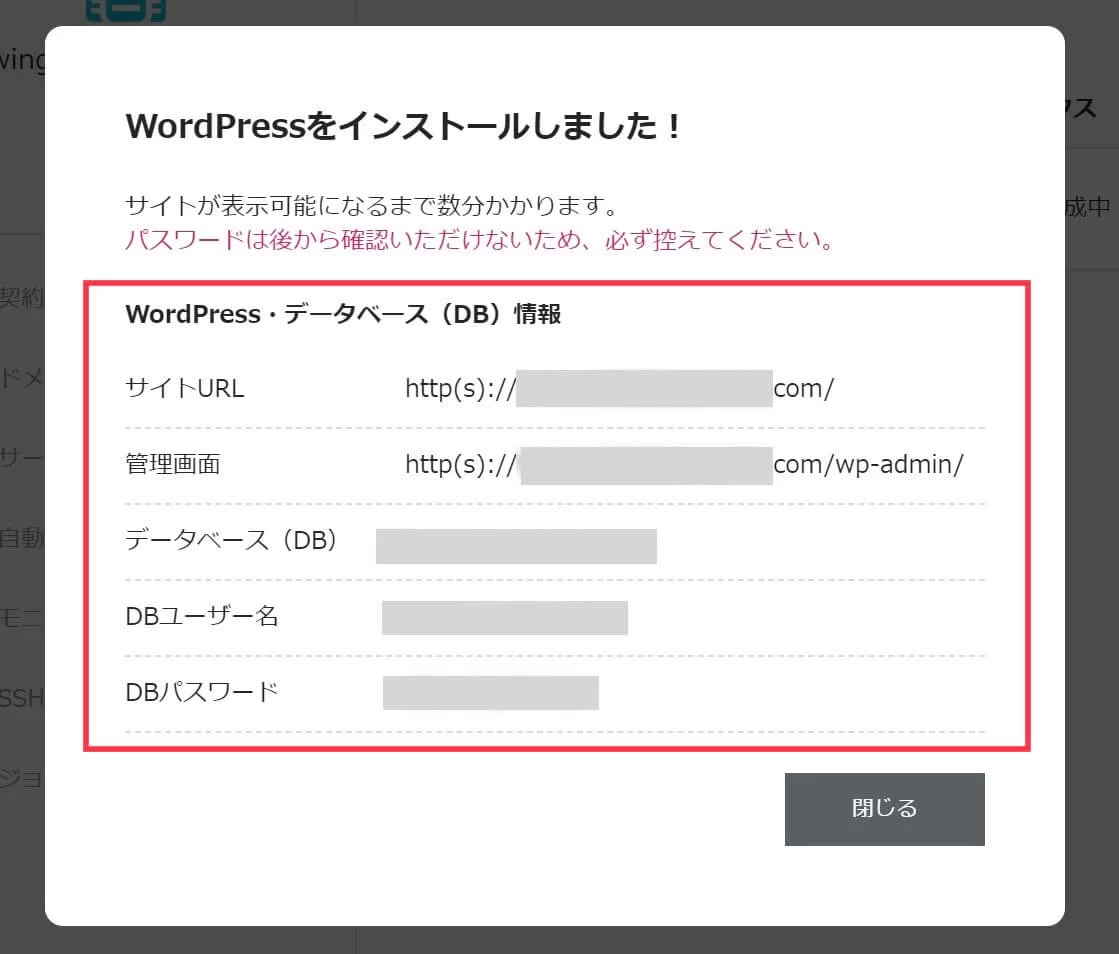Viewport: 1119px width, 954px height.
Task: Click the SSH item in background sidebar
Action: coord(22,698)
